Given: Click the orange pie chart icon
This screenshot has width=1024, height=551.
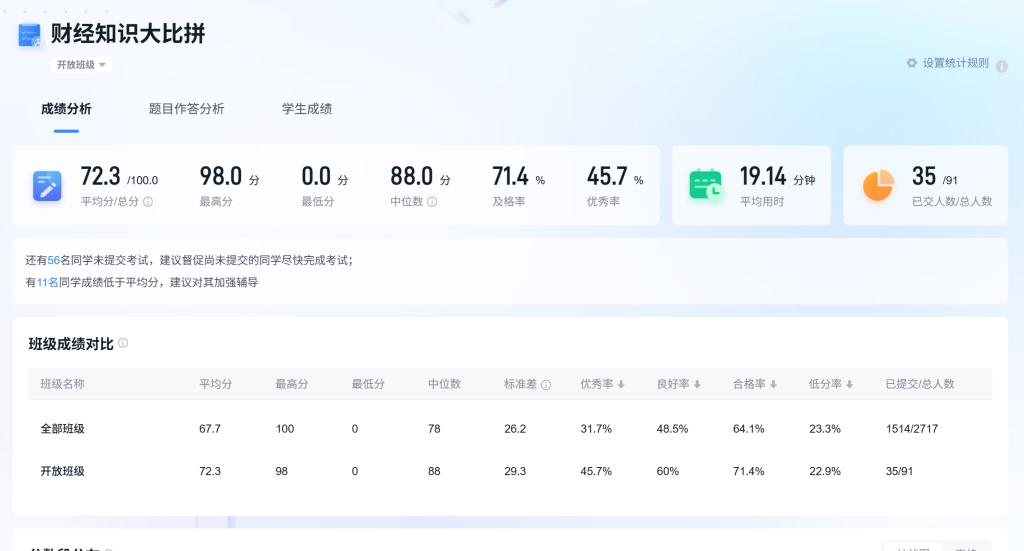Looking at the screenshot, I should click(878, 186).
